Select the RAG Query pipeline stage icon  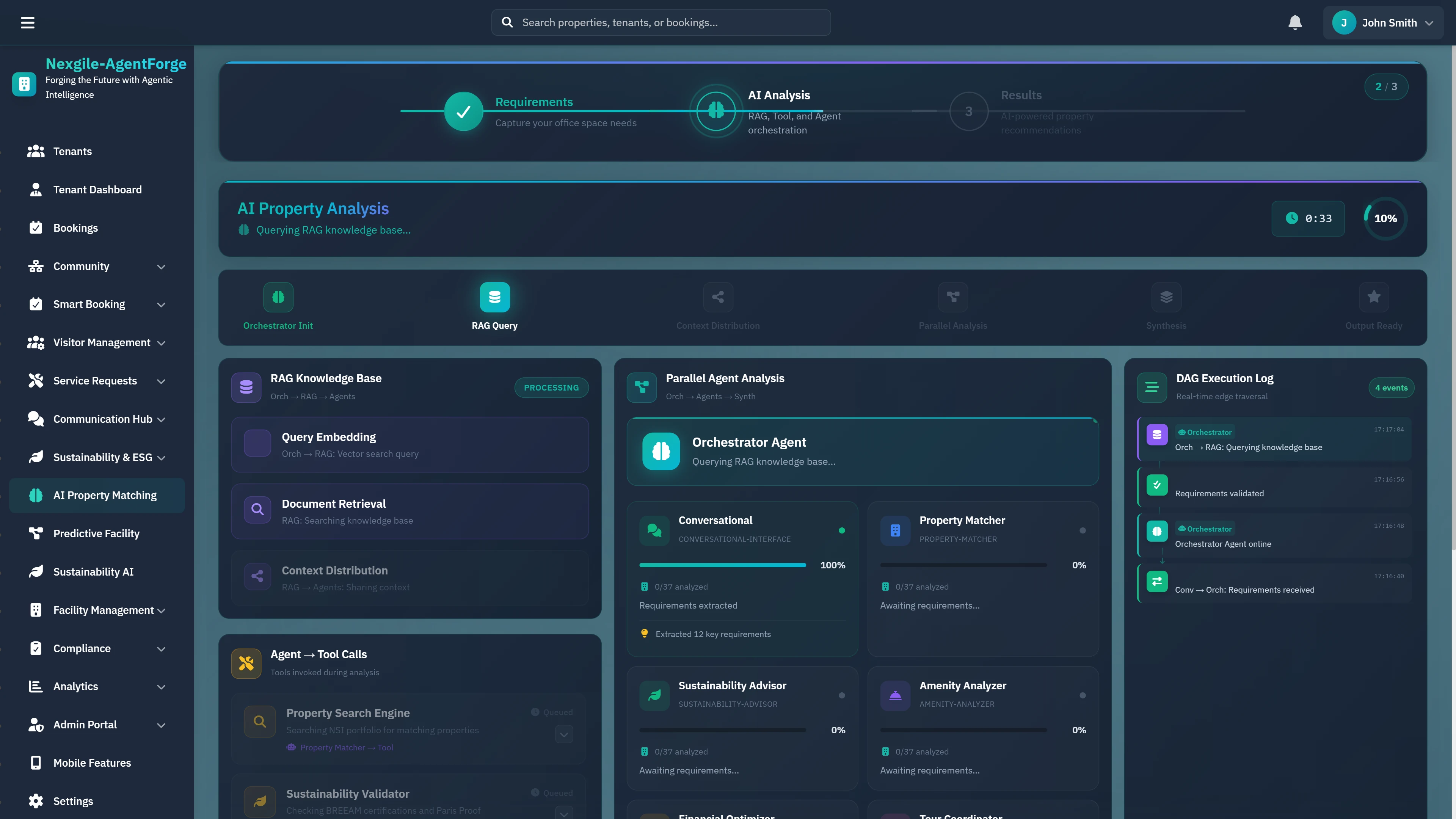tap(494, 297)
